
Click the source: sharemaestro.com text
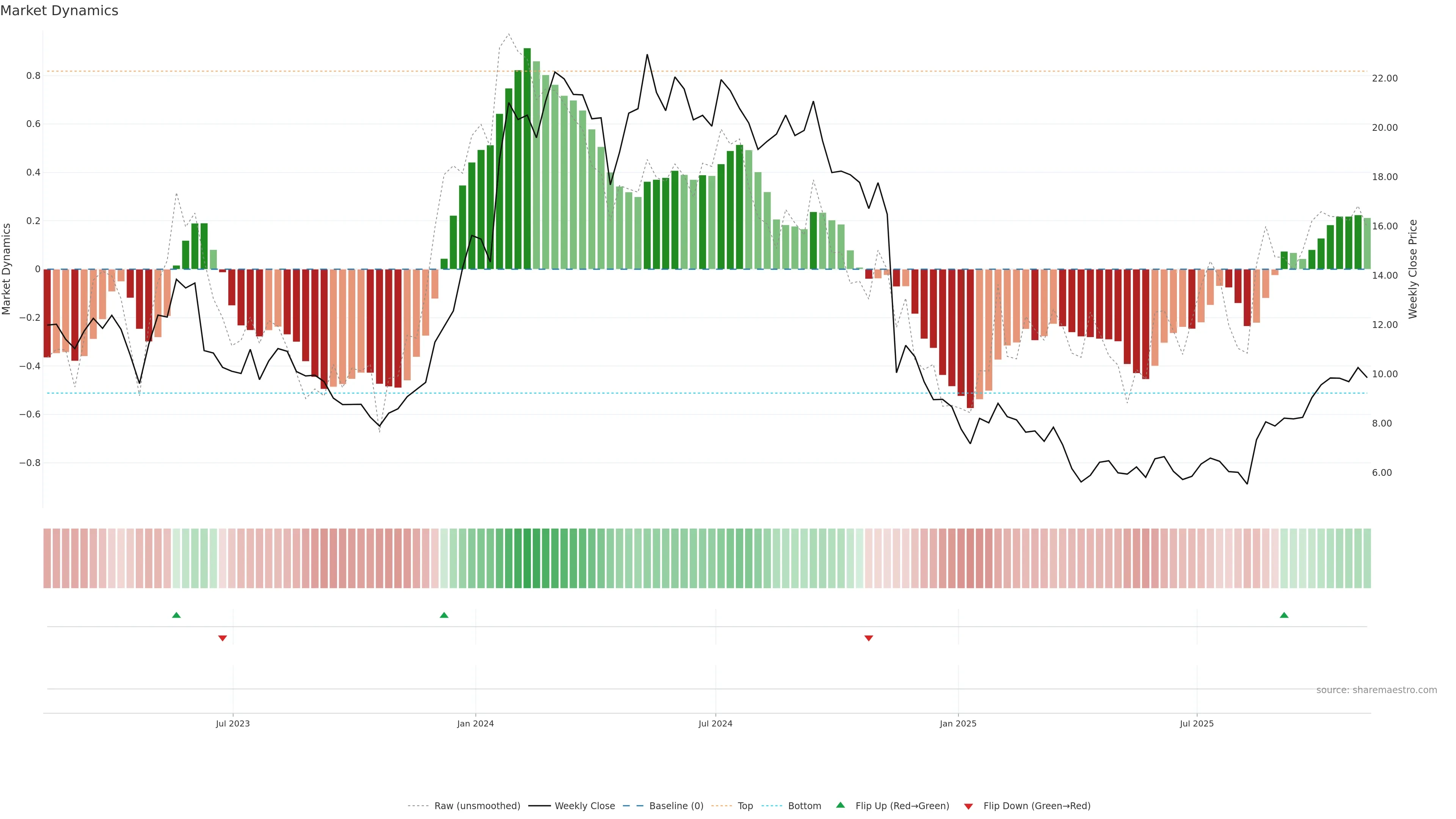(x=1376, y=690)
